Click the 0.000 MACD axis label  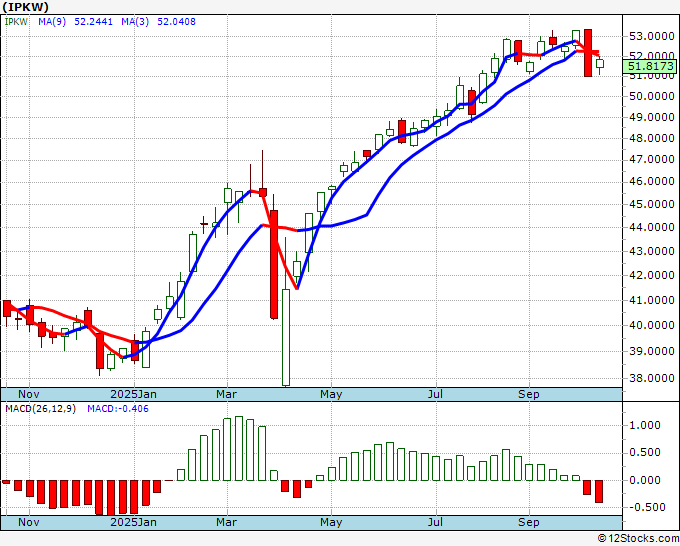(644, 480)
